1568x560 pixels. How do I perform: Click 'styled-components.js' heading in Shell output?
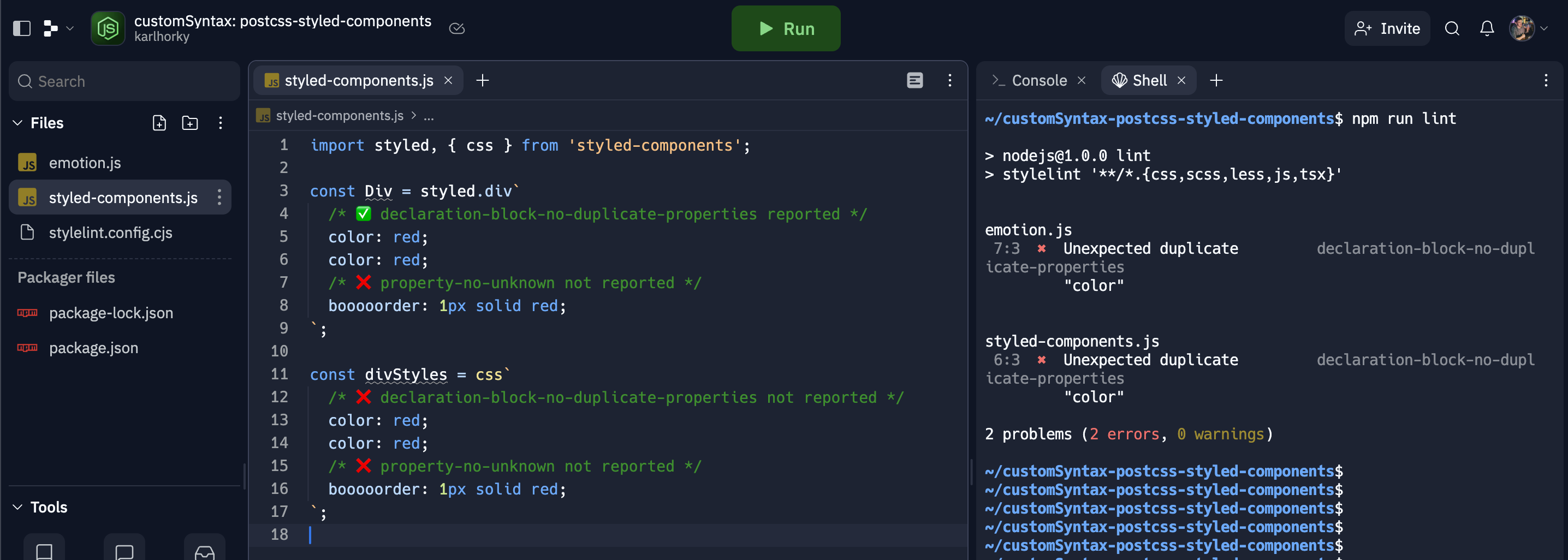1072,342
